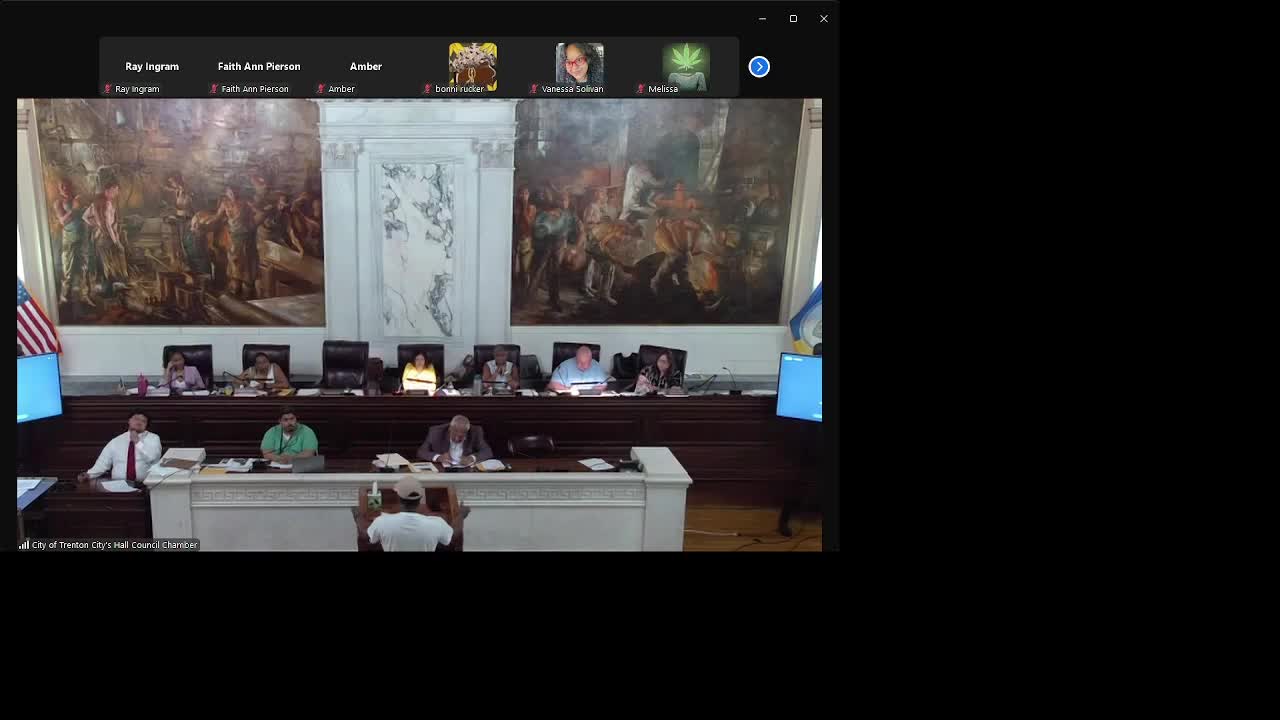Screen dimensions: 1280x720
Task: Close the meeting window
Action: [824, 18]
